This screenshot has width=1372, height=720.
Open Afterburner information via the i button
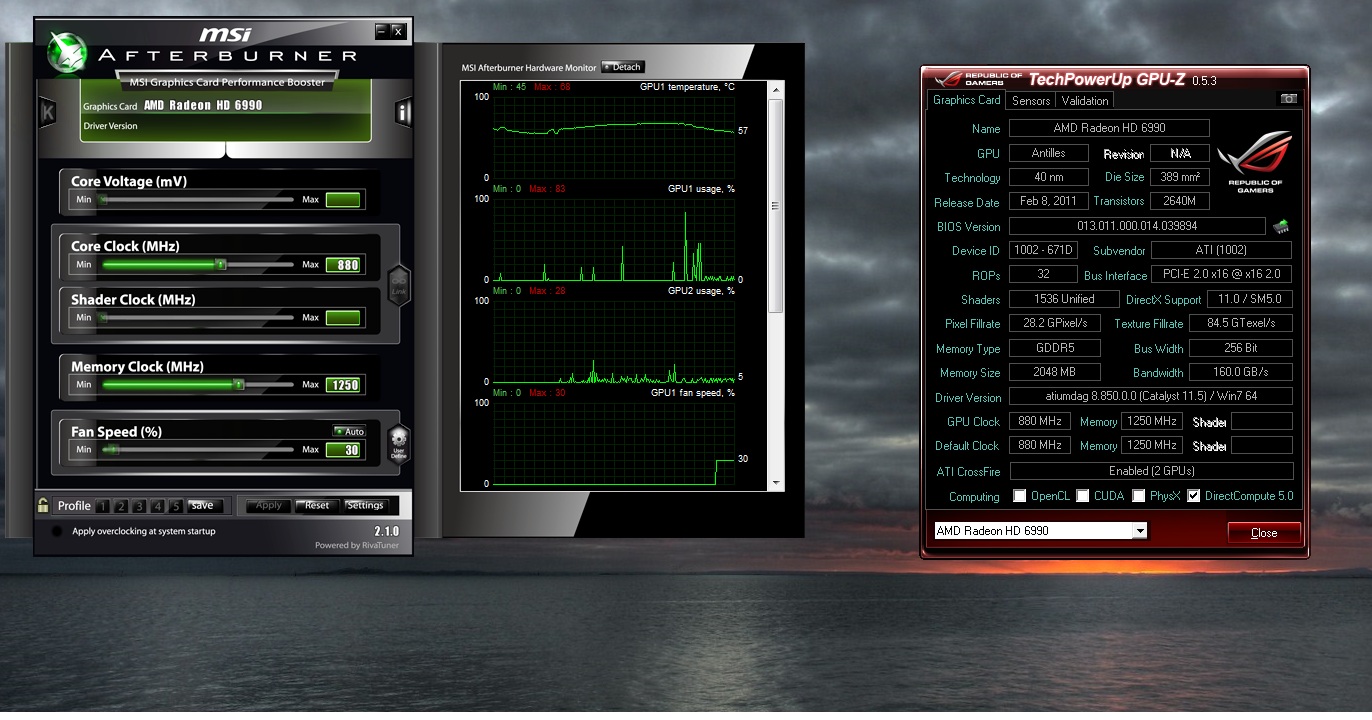404,112
